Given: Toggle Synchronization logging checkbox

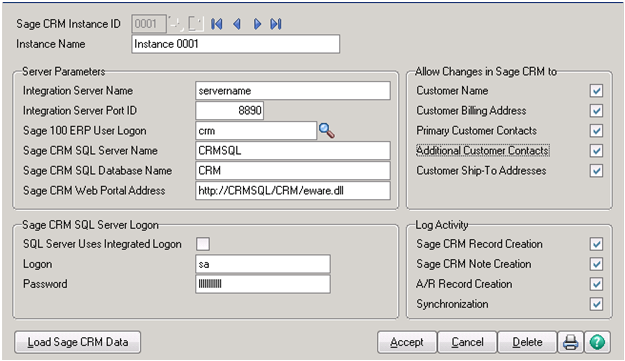Looking at the screenshot, I should (596, 304).
